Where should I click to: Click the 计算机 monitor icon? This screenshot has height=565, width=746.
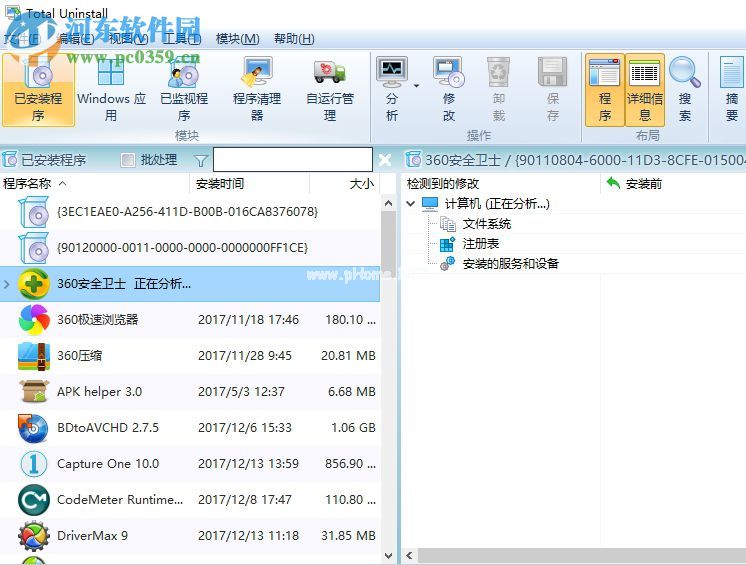(430, 204)
